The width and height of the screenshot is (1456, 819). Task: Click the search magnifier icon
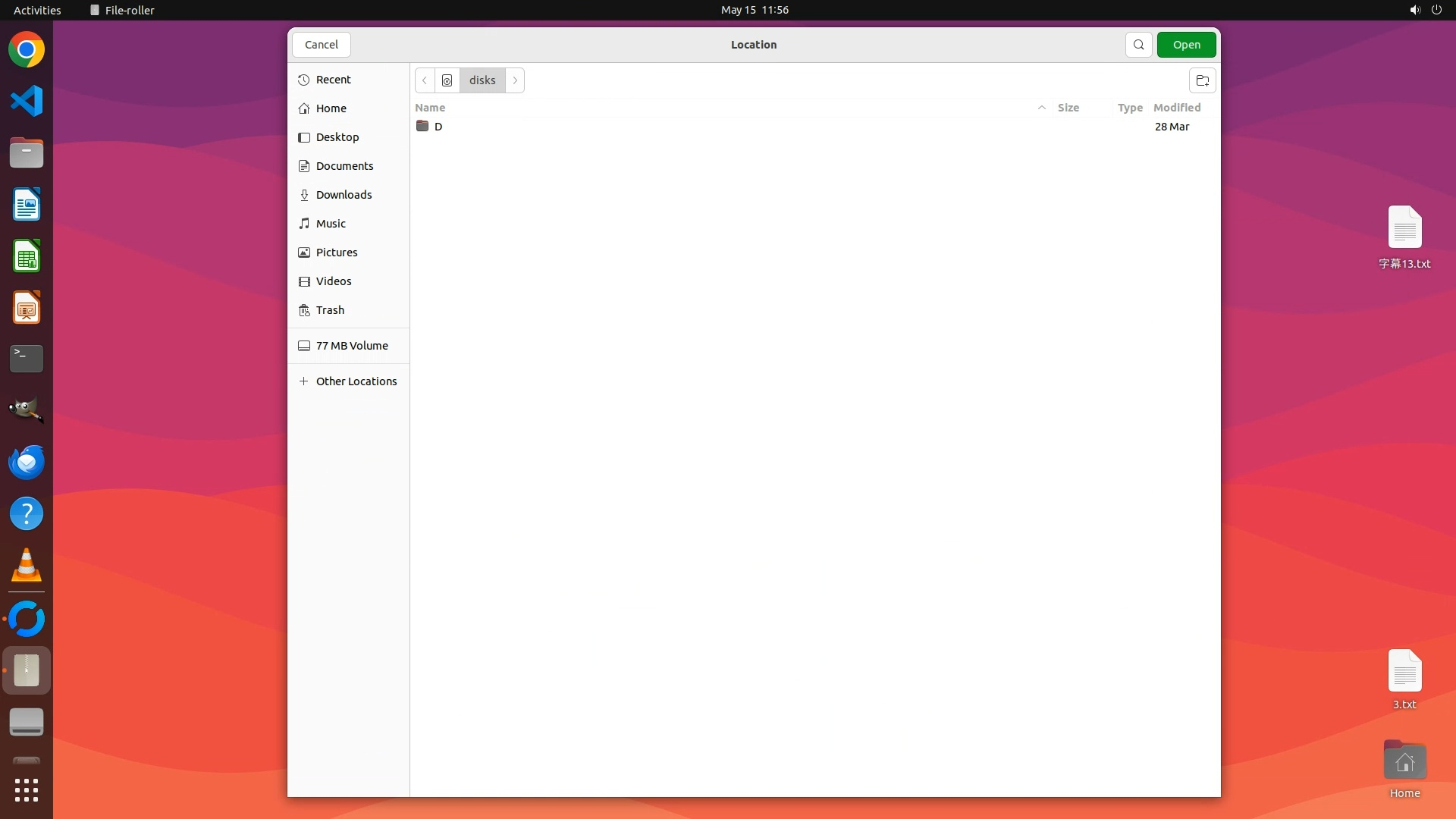click(x=1138, y=45)
